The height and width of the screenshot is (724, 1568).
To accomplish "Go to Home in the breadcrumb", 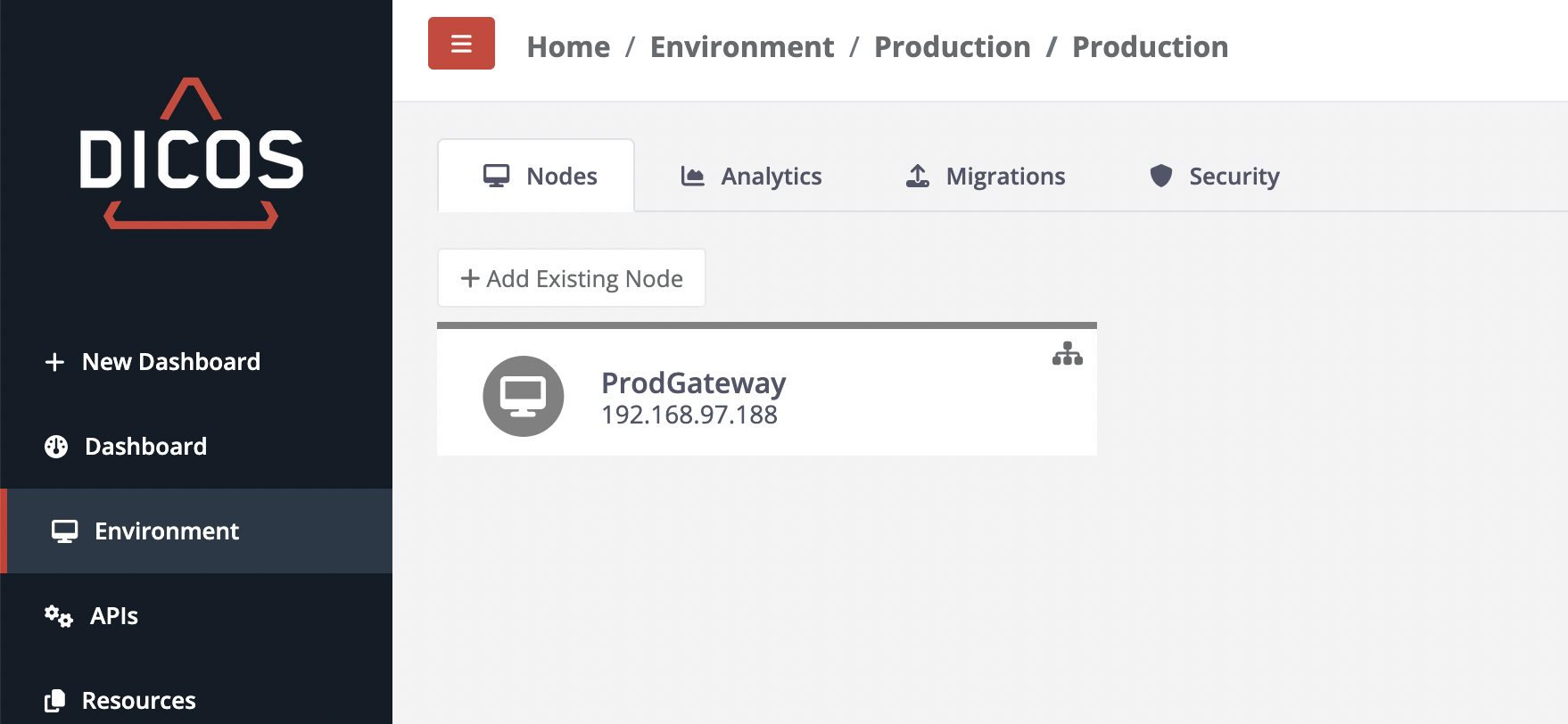I will point(569,46).
